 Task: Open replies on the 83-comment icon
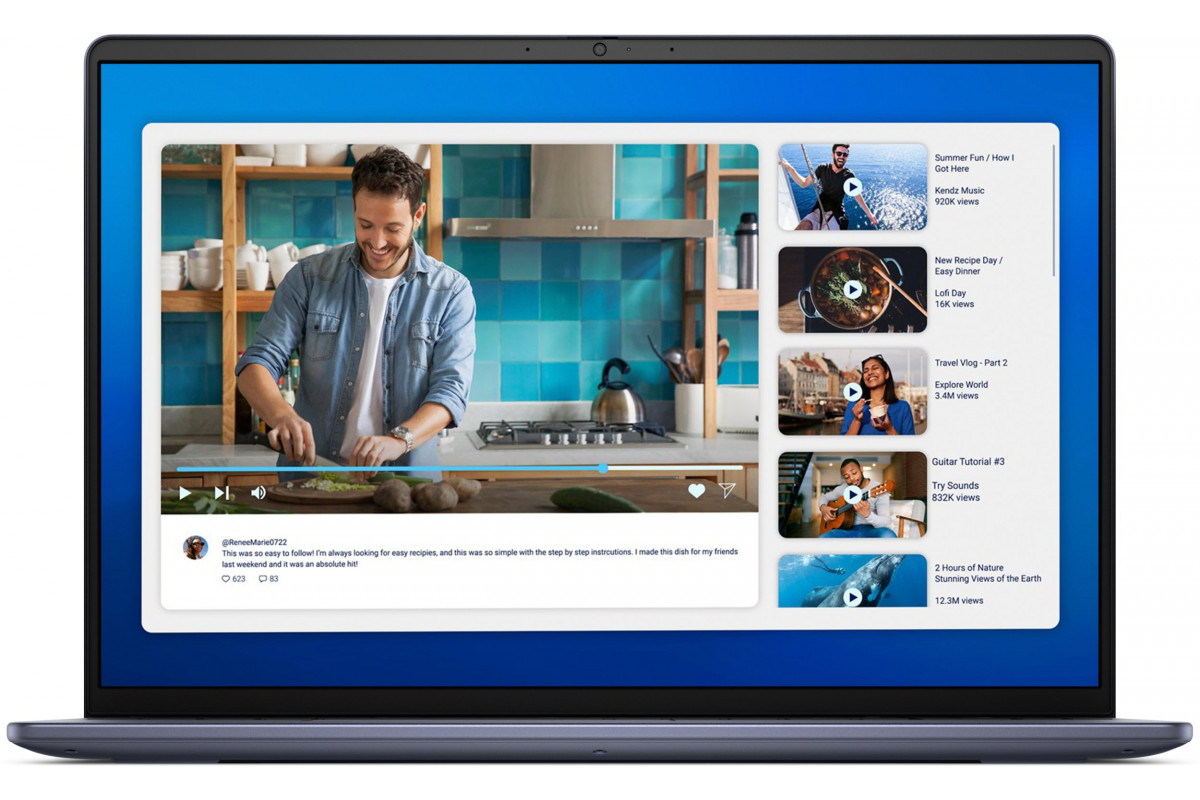pos(263,579)
